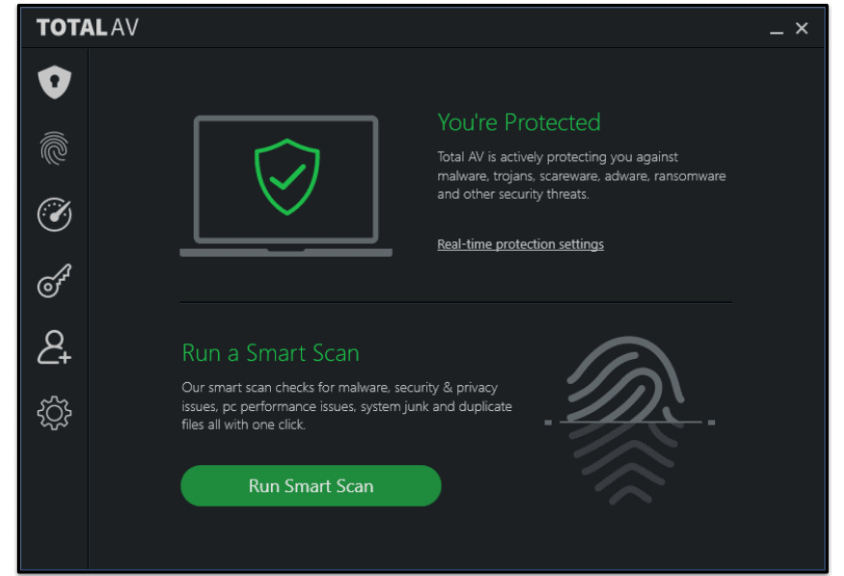Click the "You're Protected" status heading

pyautogui.click(x=519, y=122)
